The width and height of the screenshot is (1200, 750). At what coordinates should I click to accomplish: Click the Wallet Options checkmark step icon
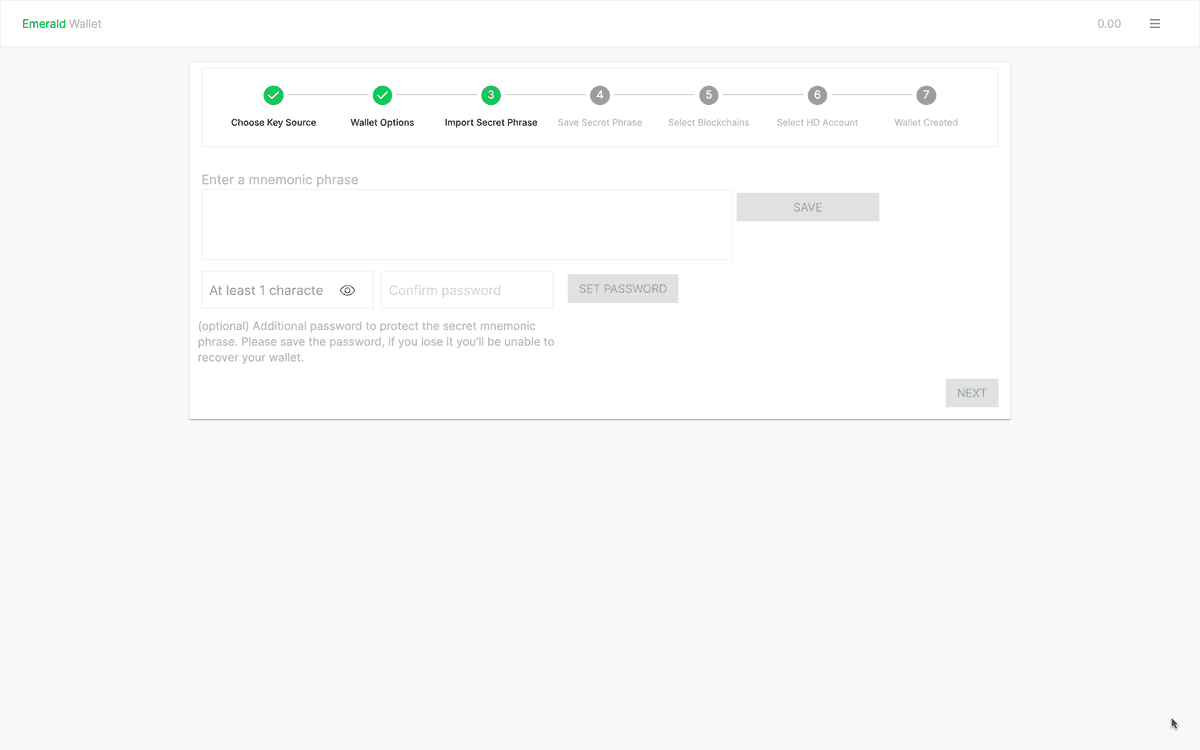click(x=382, y=95)
